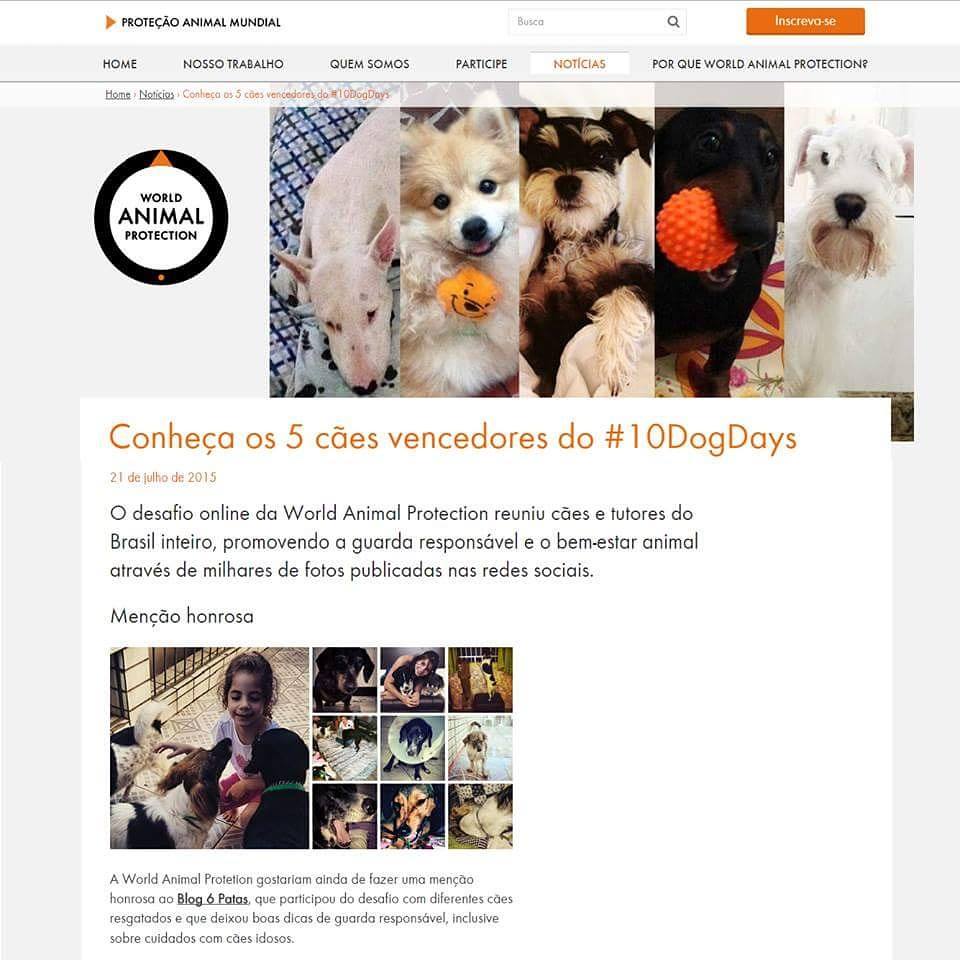Click the search magnifier icon
The height and width of the screenshot is (960, 960).
coord(673,22)
